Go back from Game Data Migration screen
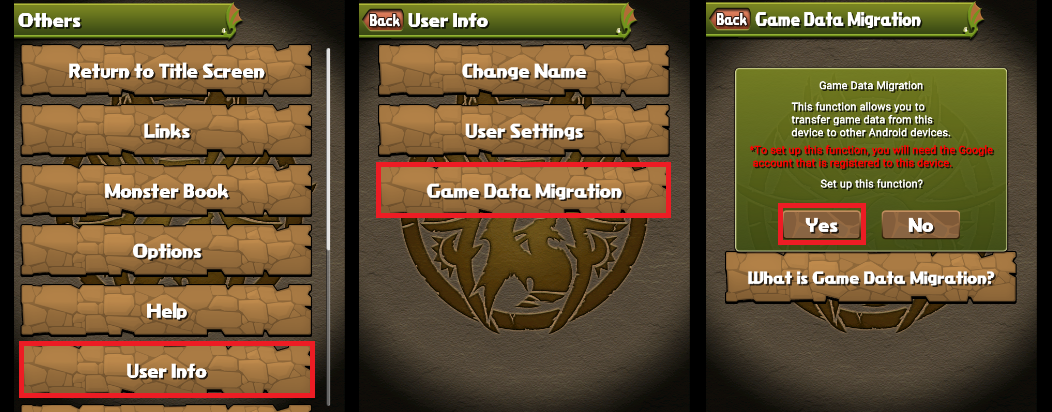The width and height of the screenshot is (1052, 412). [x=731, y=19]
